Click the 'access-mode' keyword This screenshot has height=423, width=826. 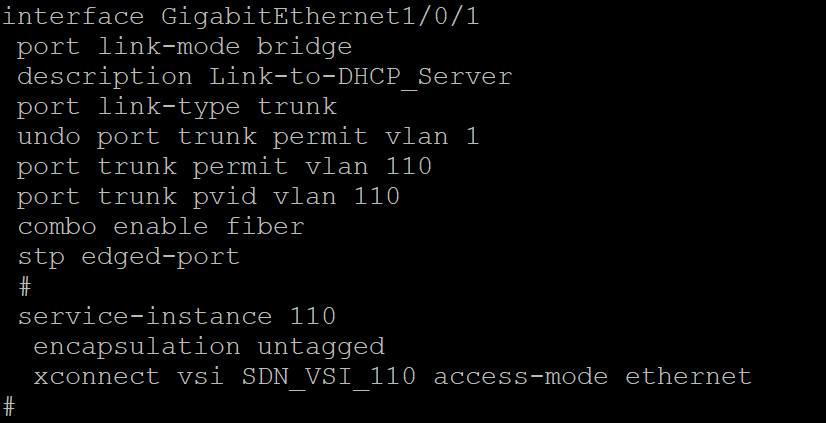pyautogui.click(x=520, y=377)
